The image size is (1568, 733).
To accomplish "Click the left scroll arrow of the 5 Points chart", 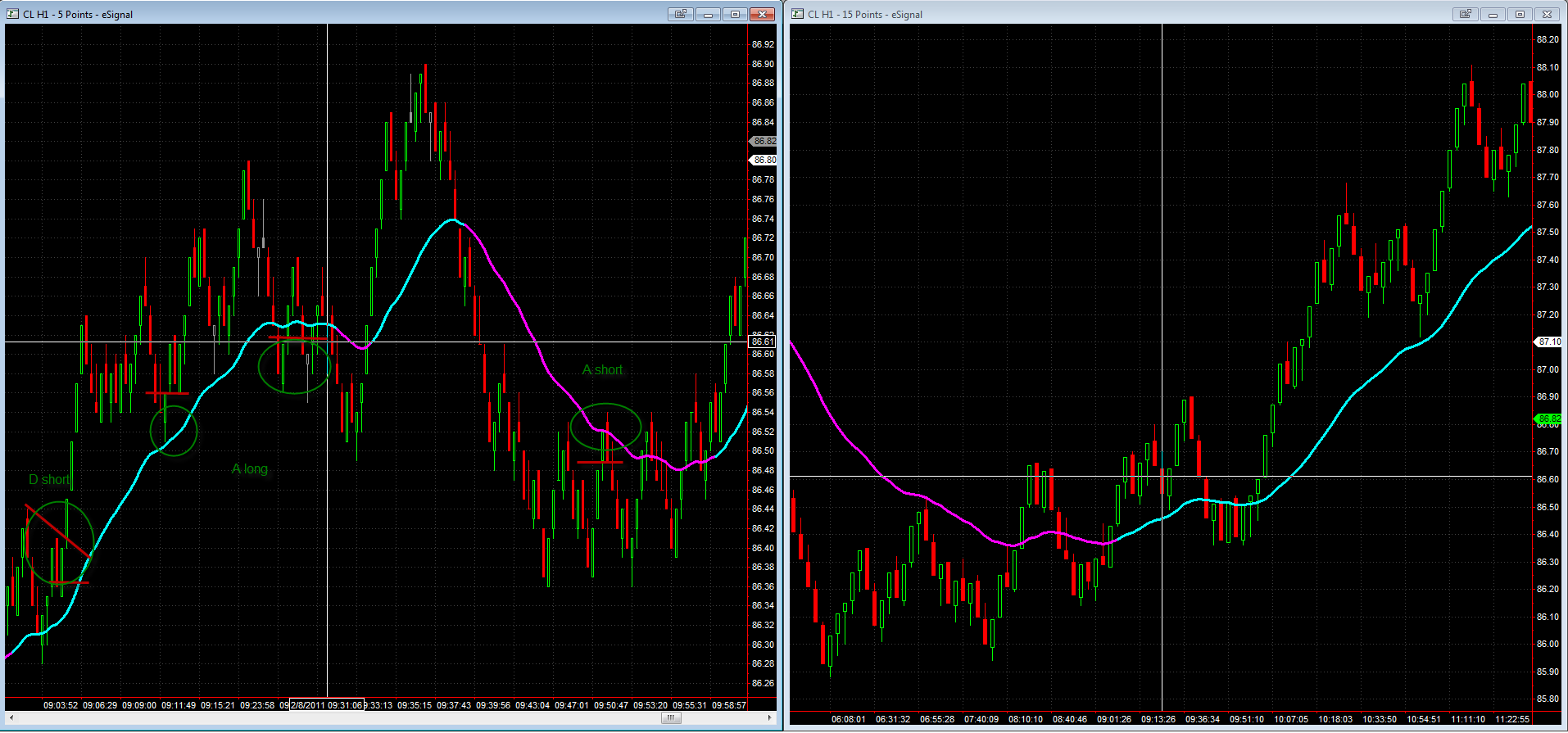I will [x=11, y=718].
